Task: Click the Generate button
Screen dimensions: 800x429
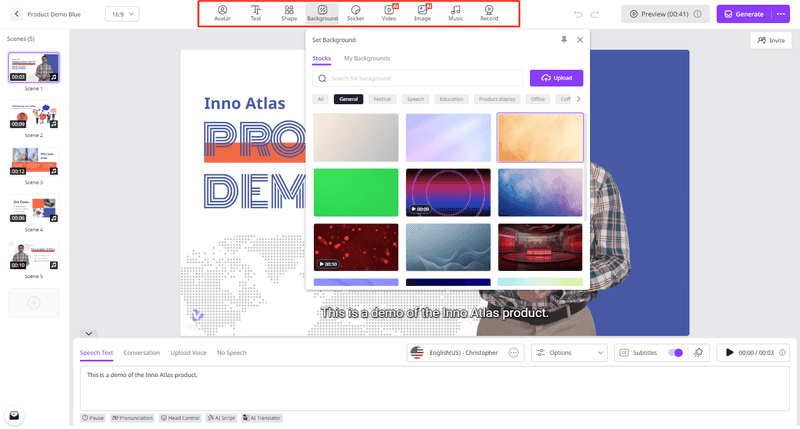Action: (x=744, y=14)
